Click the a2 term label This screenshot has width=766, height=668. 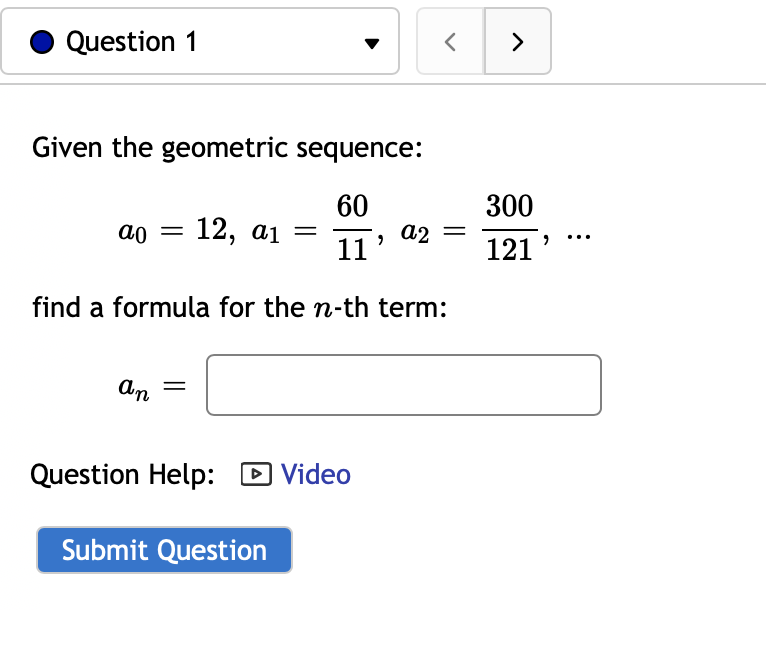[x=415, y=232]
